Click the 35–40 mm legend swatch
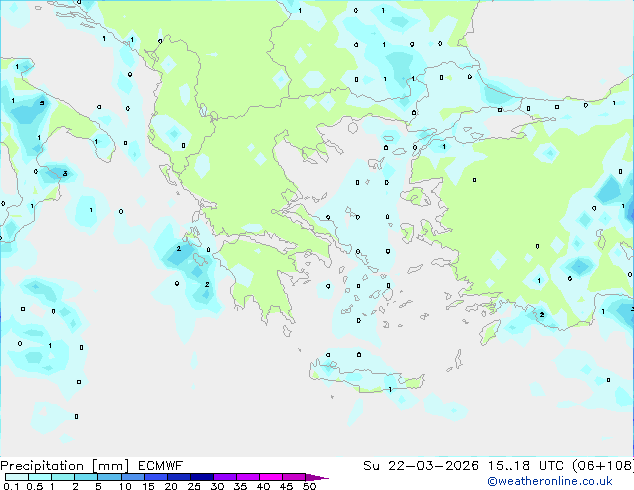 click(247, 477)
